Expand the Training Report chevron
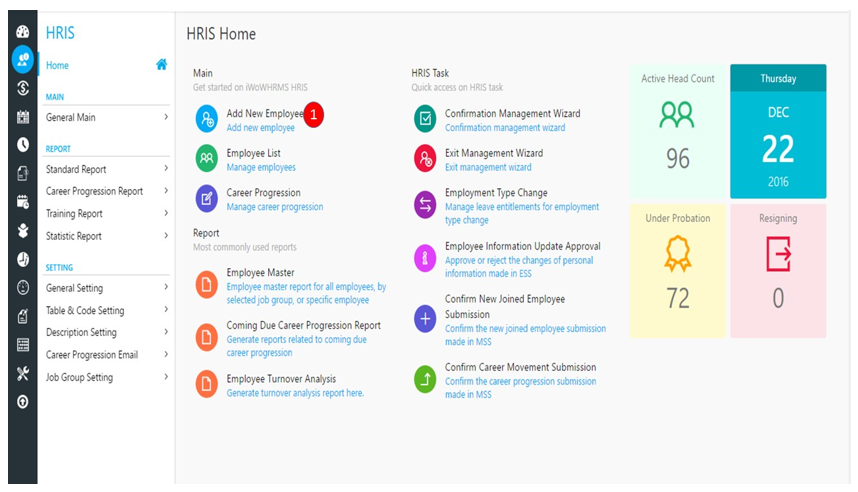 166,213
